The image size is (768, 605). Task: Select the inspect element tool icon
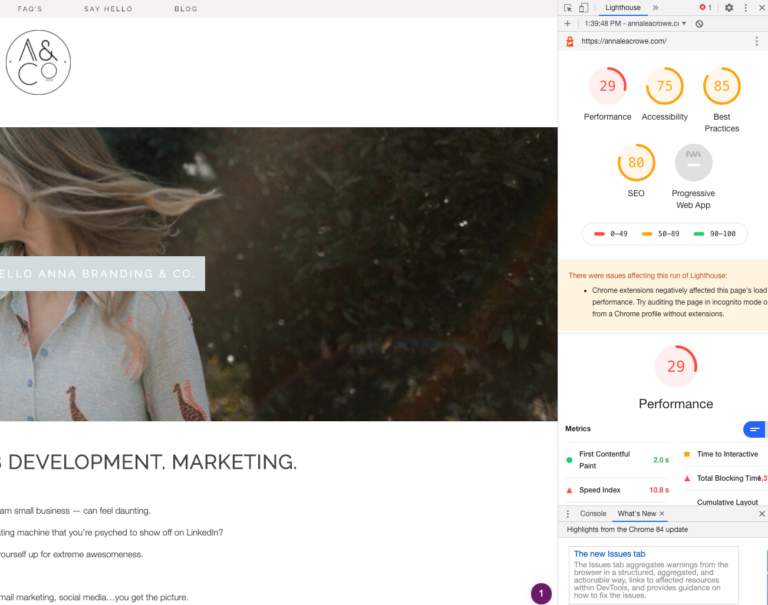[568, 8]
